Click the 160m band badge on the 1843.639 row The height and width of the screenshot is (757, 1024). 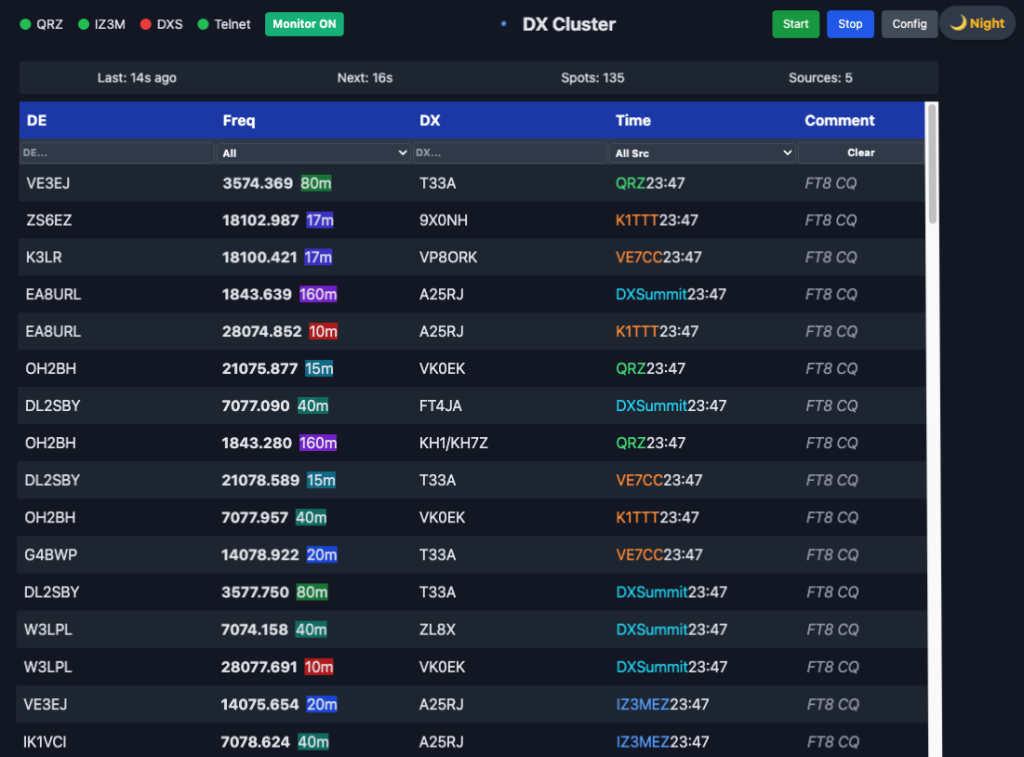point(318,294)
